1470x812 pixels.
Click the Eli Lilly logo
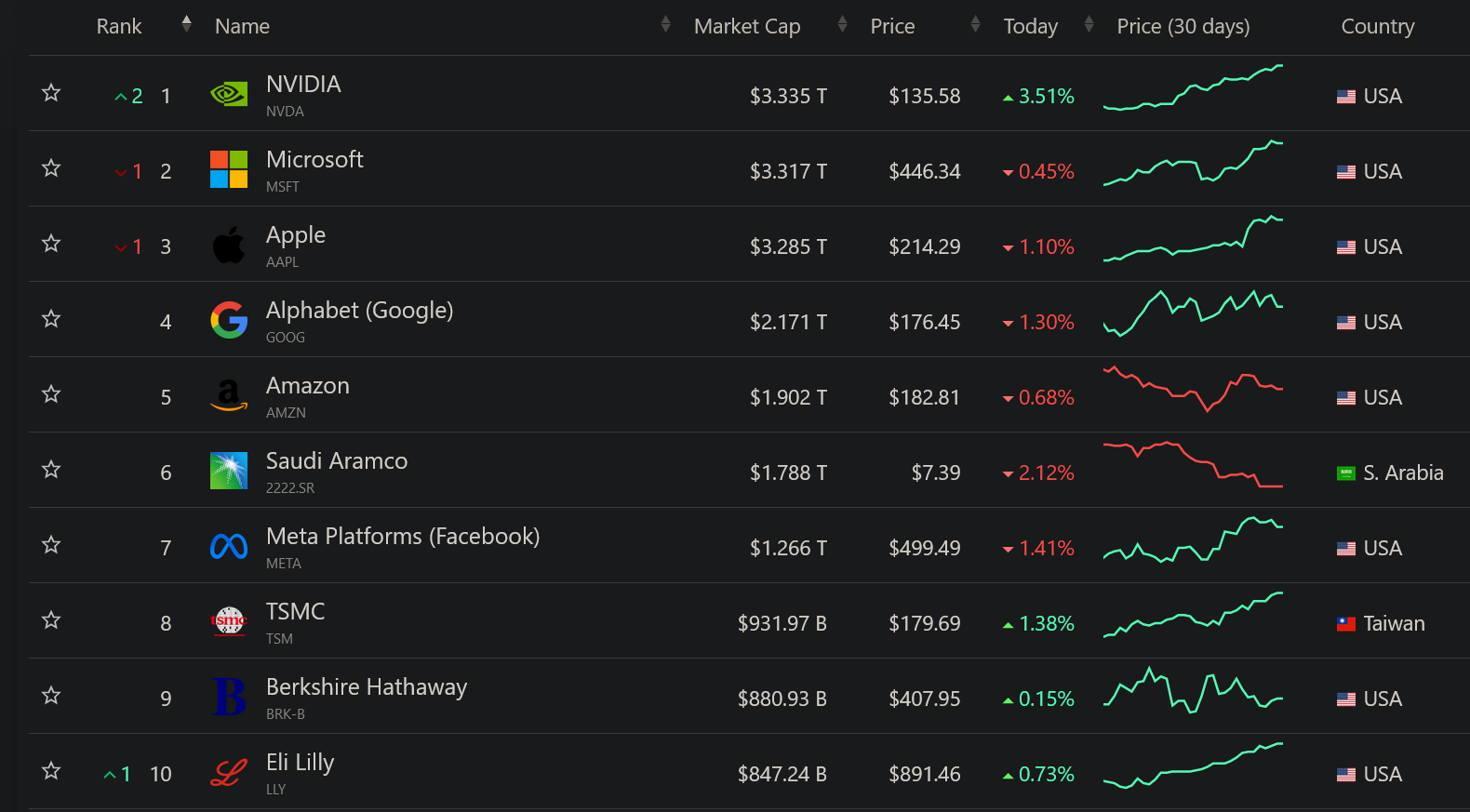[229, 772]
